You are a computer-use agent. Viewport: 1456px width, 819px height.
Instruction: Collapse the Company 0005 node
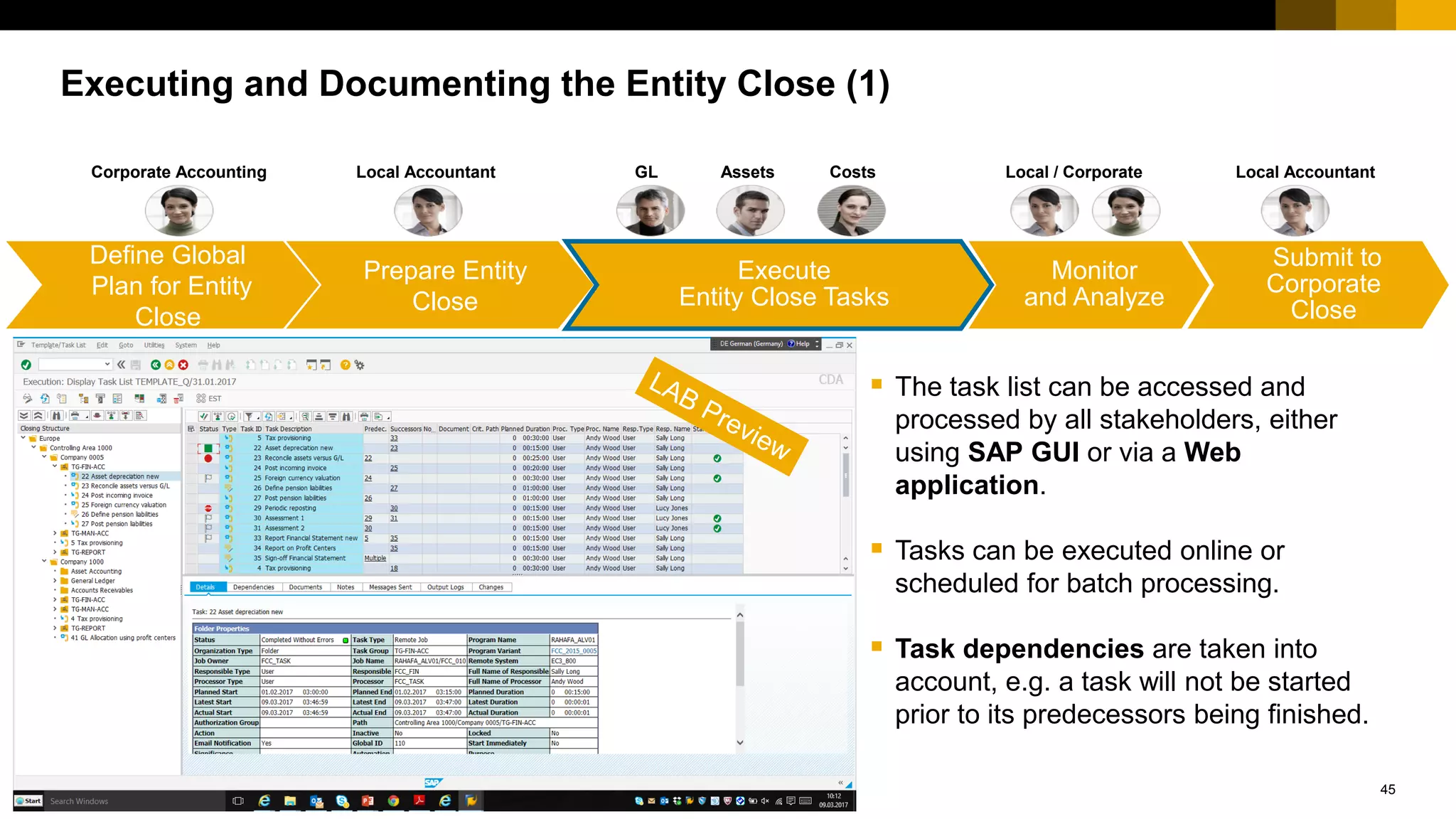[44, 457]
